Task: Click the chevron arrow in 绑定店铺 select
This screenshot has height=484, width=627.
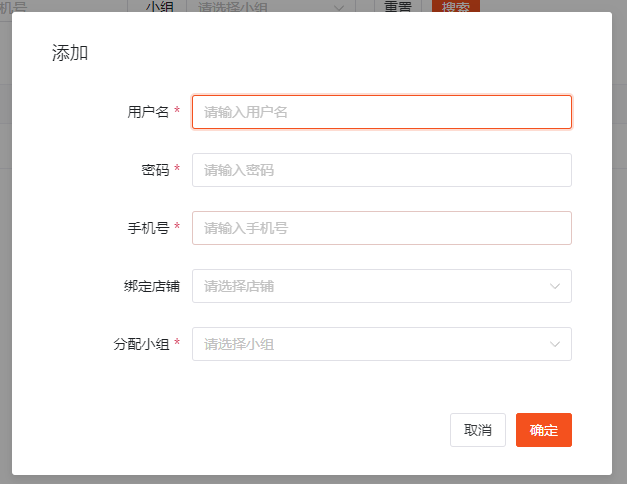Action: [555, 287]
